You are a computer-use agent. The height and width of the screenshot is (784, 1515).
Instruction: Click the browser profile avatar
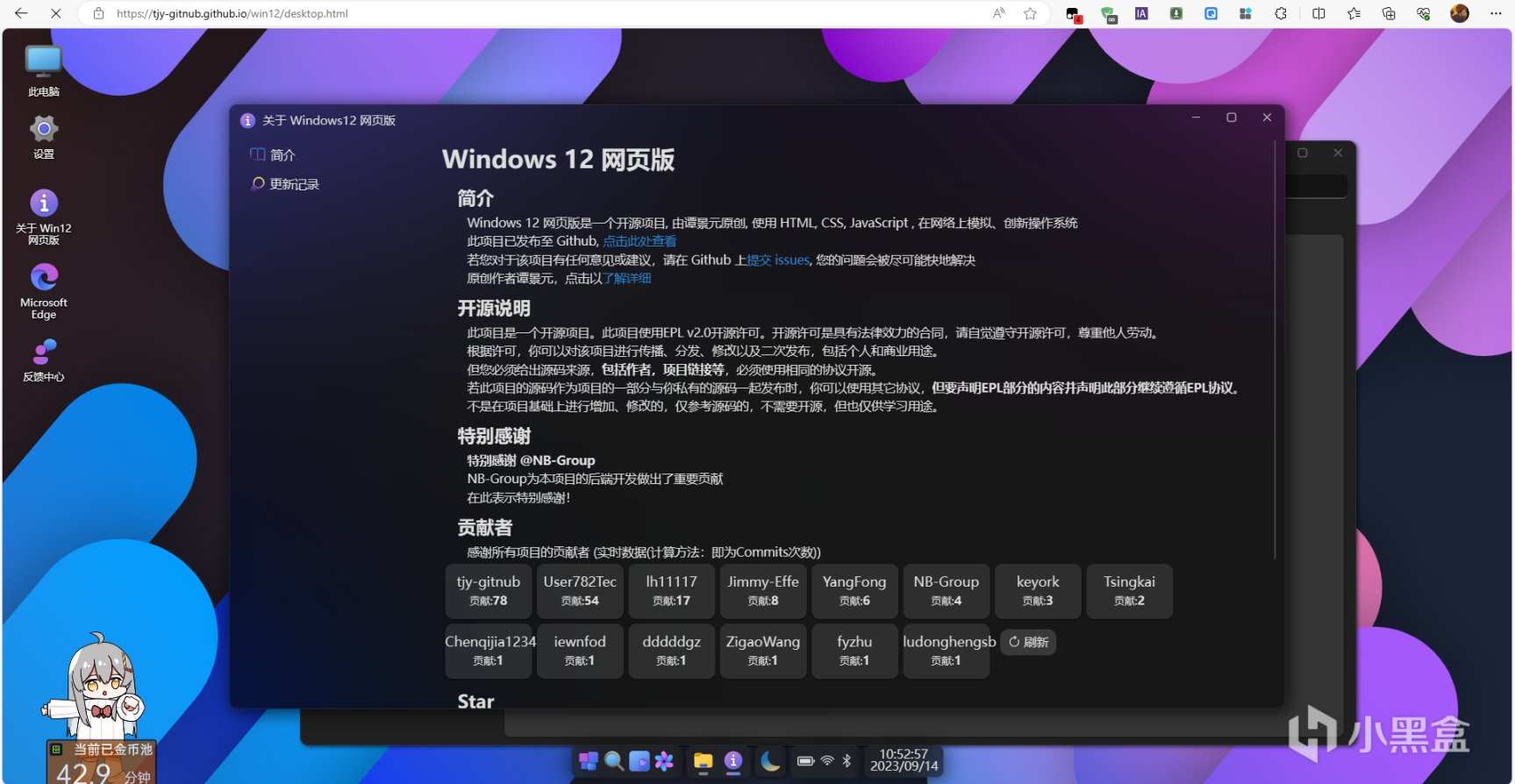point(1460,13)
